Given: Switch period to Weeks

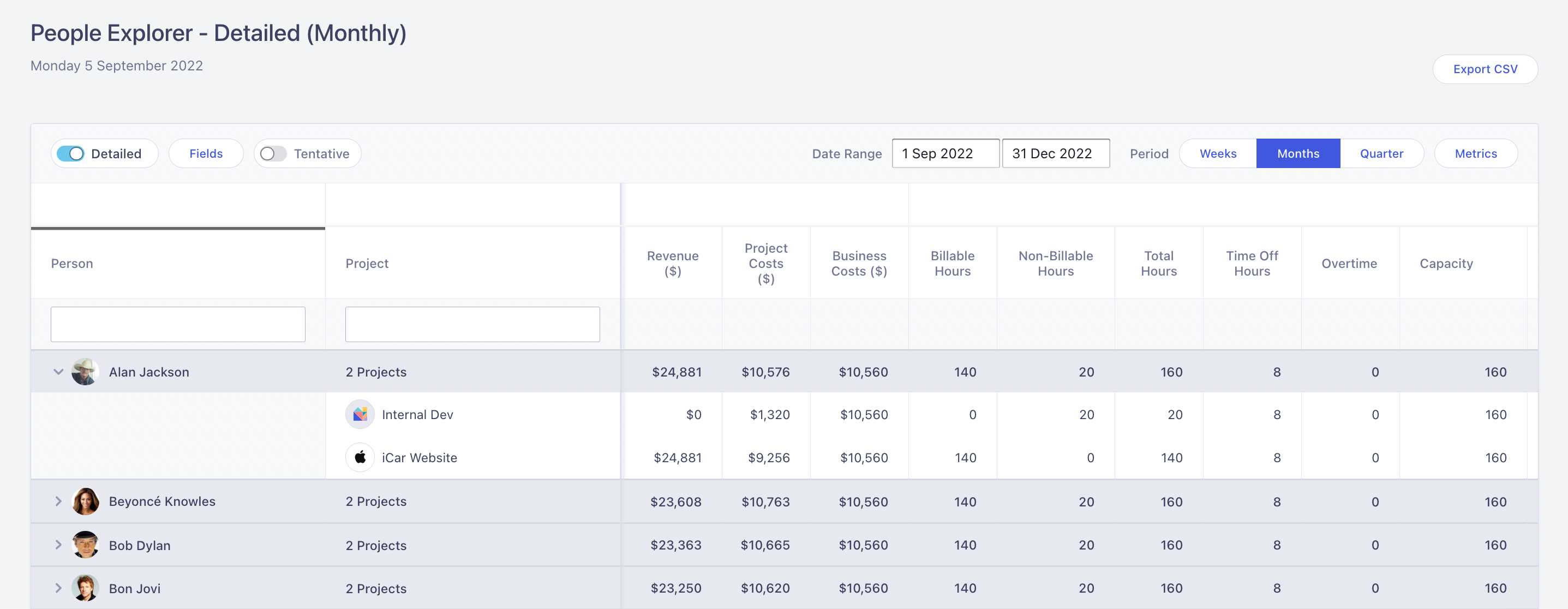Looking at the screenshot, I should [1217, 153].
